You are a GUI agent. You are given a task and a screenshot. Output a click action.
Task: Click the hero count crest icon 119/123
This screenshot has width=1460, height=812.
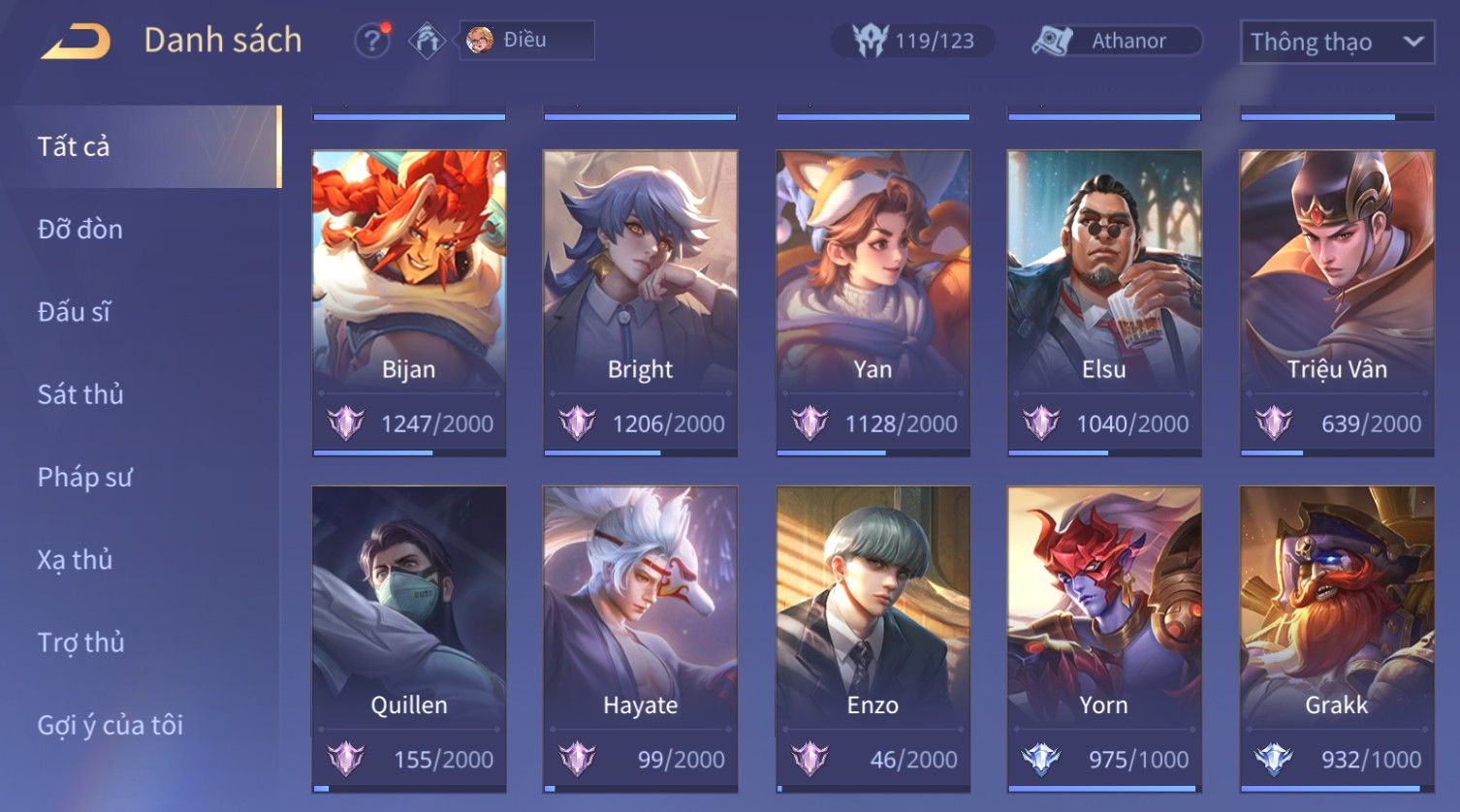[x=870, y=41]
